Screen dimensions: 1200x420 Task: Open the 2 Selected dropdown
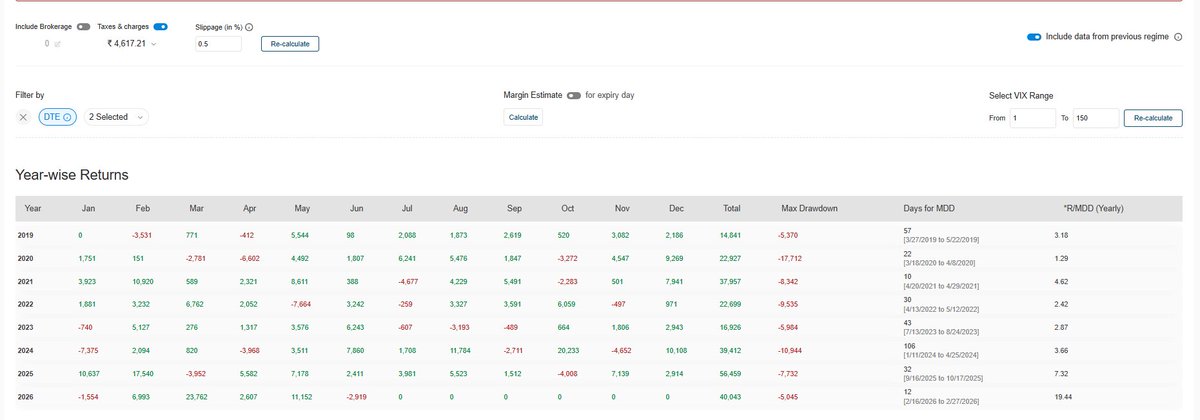coord(116,117)
